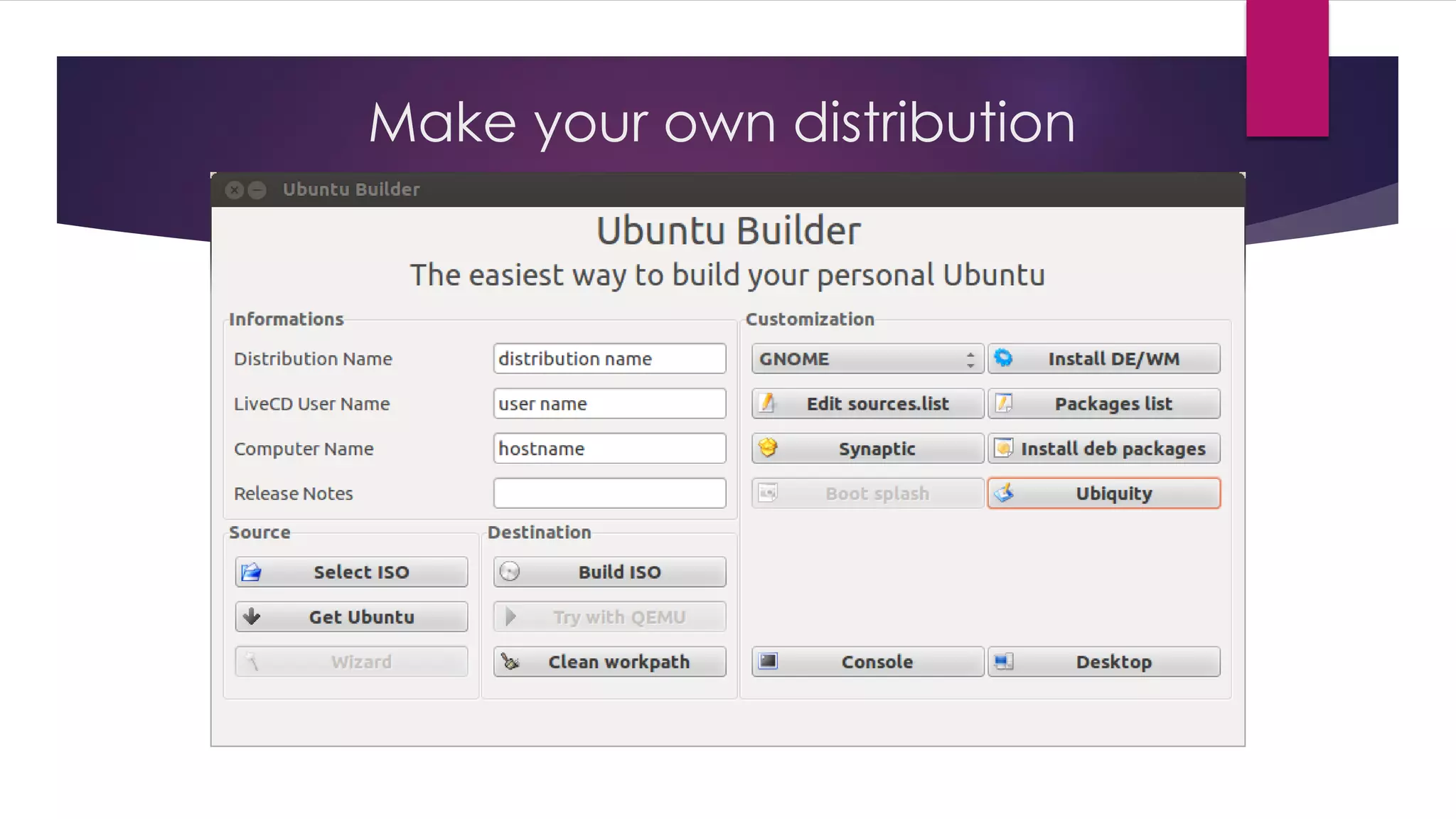Image resolution: width=1456 pixels, height=819 pixels.
Task: Click the Synaptic package box icon
Action: click(x=768, y=447)
